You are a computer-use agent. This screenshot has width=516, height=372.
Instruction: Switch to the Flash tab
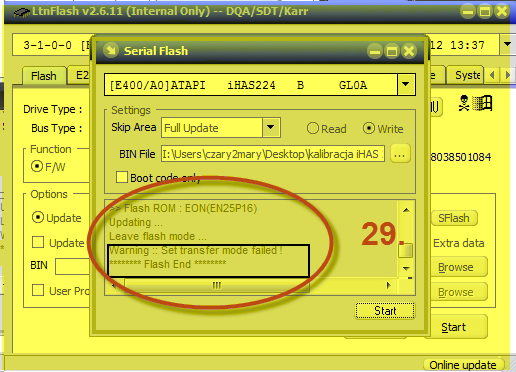pyautogui.click(x=44, y=76)
